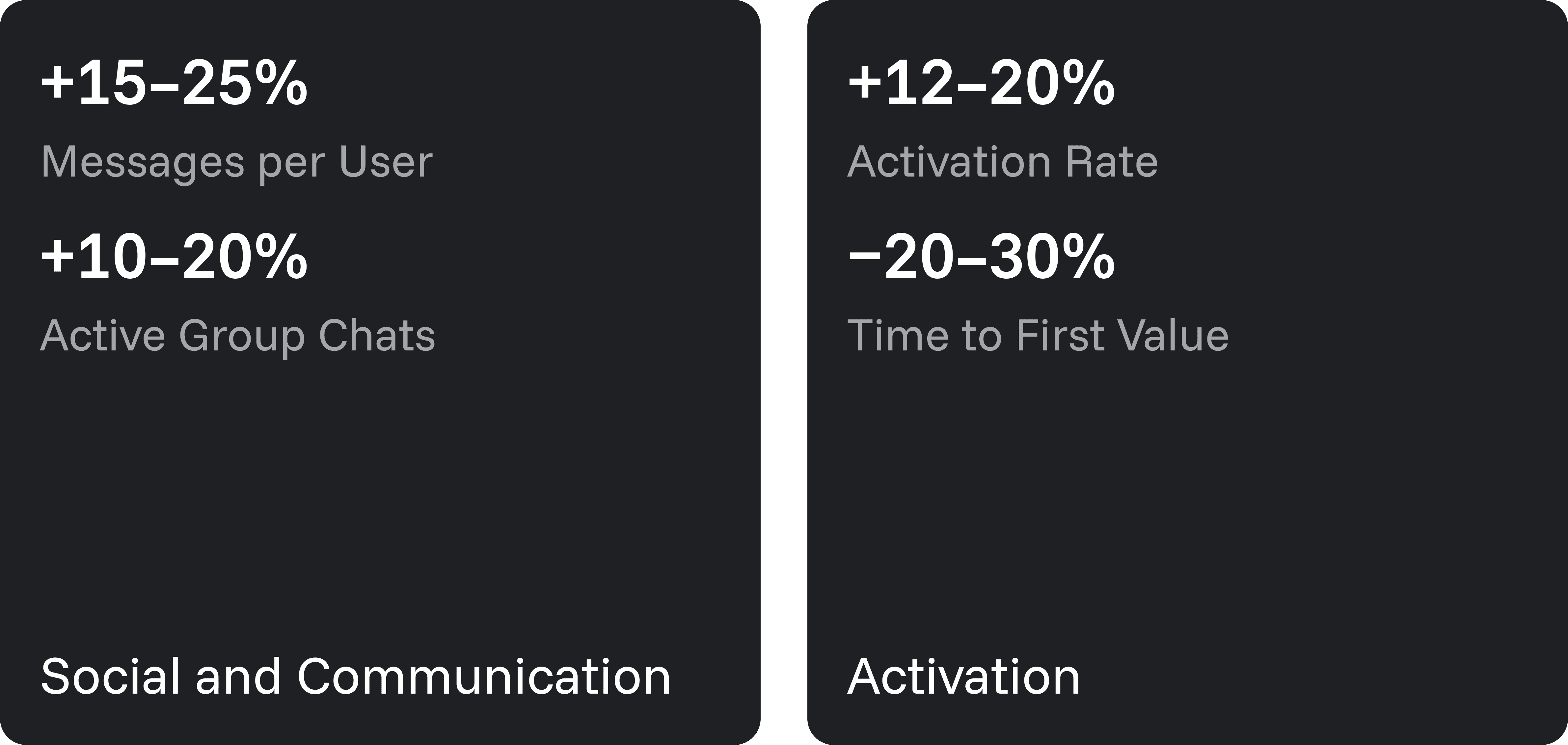Viewport: 1568px width, 745px height.
Task: Click the +15–25% statistic
Action: coord(174,83)
